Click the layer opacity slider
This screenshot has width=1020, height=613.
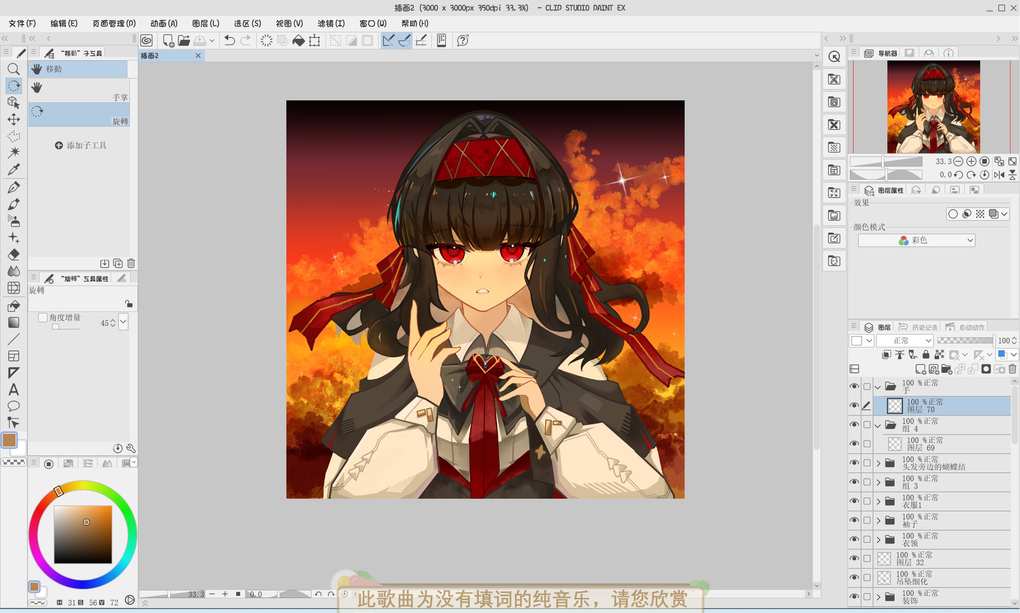965,340
